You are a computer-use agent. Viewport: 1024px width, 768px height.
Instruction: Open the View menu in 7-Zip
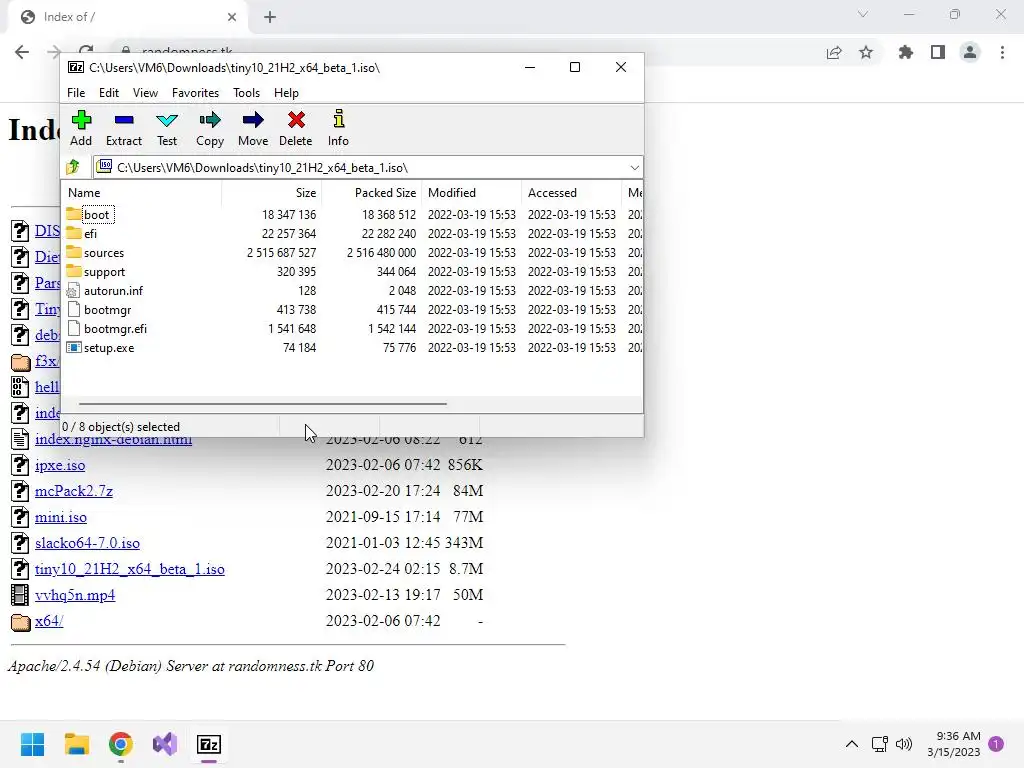[x=145, y=93]
